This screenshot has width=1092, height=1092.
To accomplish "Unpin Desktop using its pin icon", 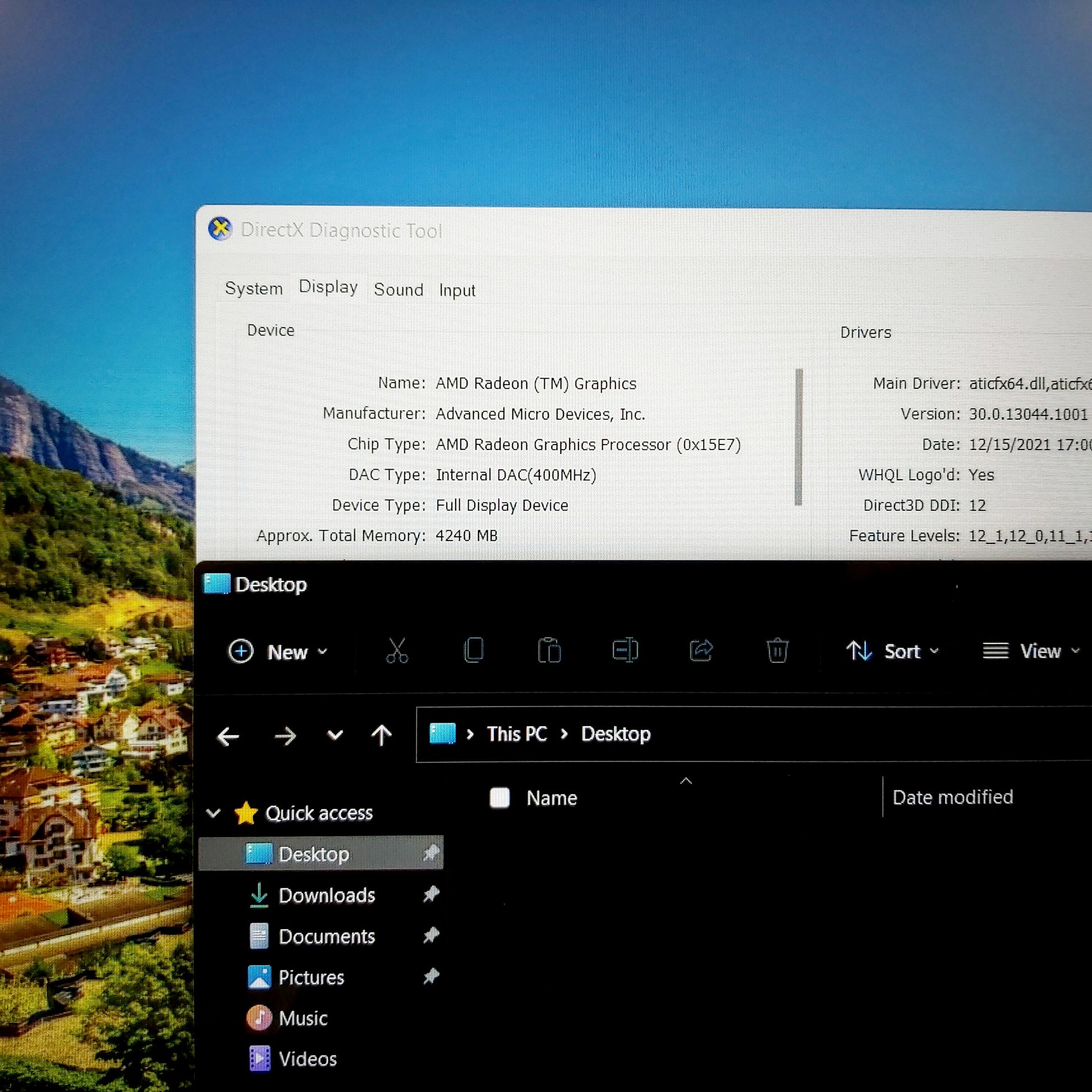I will tap(432, 853).
